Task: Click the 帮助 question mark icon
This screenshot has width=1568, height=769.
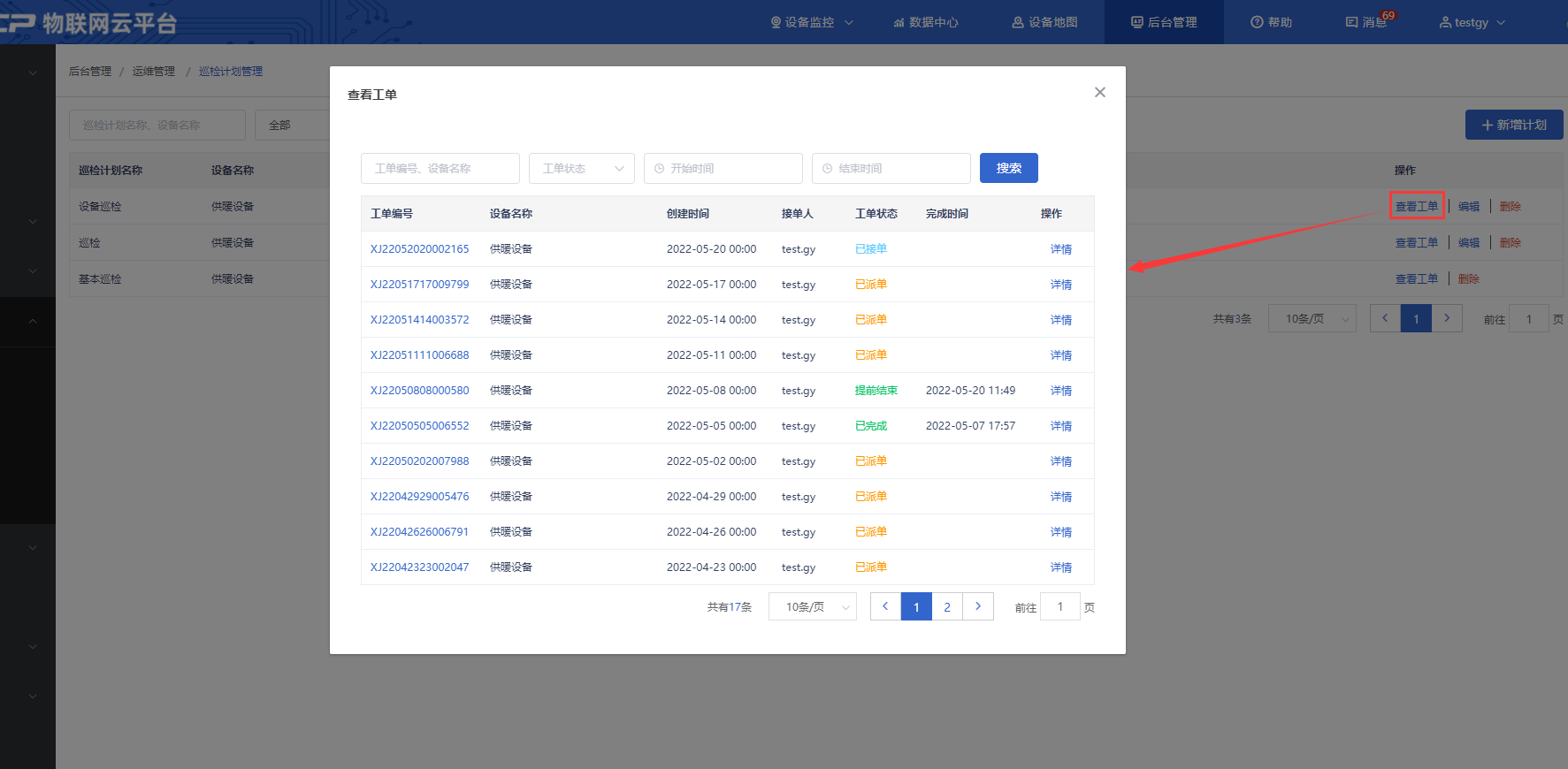Action: [1256, 22]
